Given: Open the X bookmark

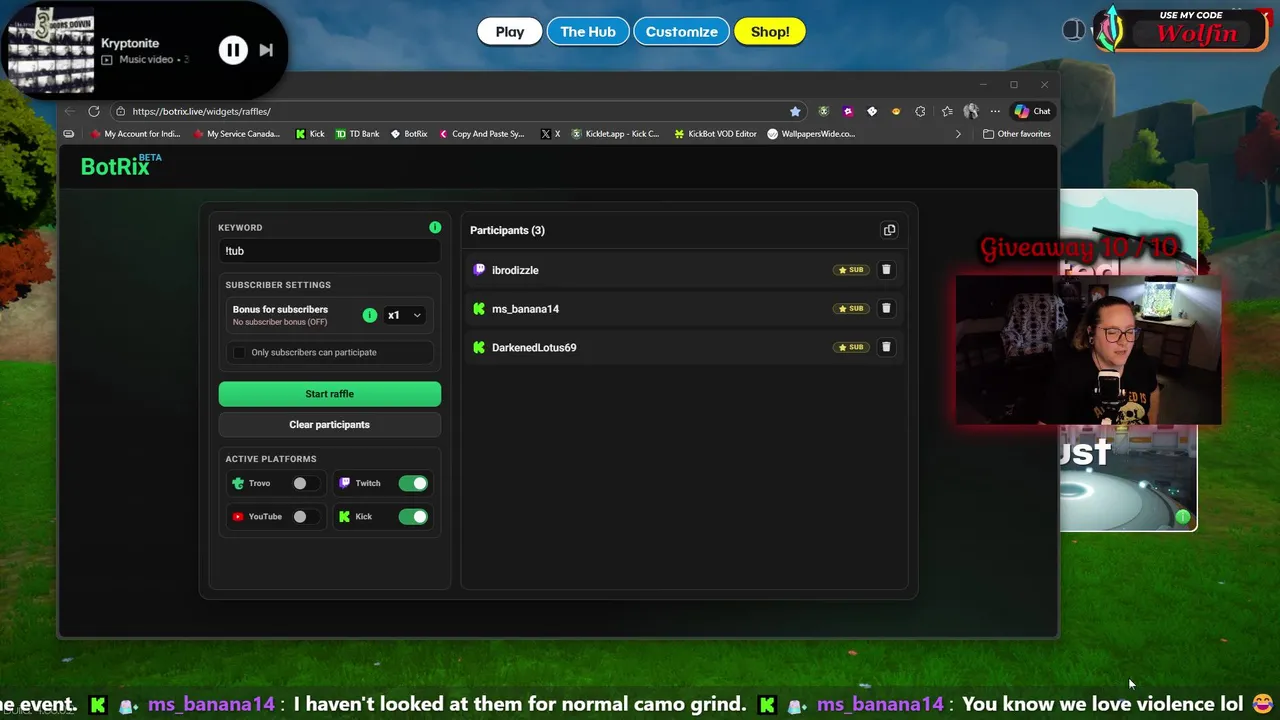Looking at the screenshot, I should (550, 134).
